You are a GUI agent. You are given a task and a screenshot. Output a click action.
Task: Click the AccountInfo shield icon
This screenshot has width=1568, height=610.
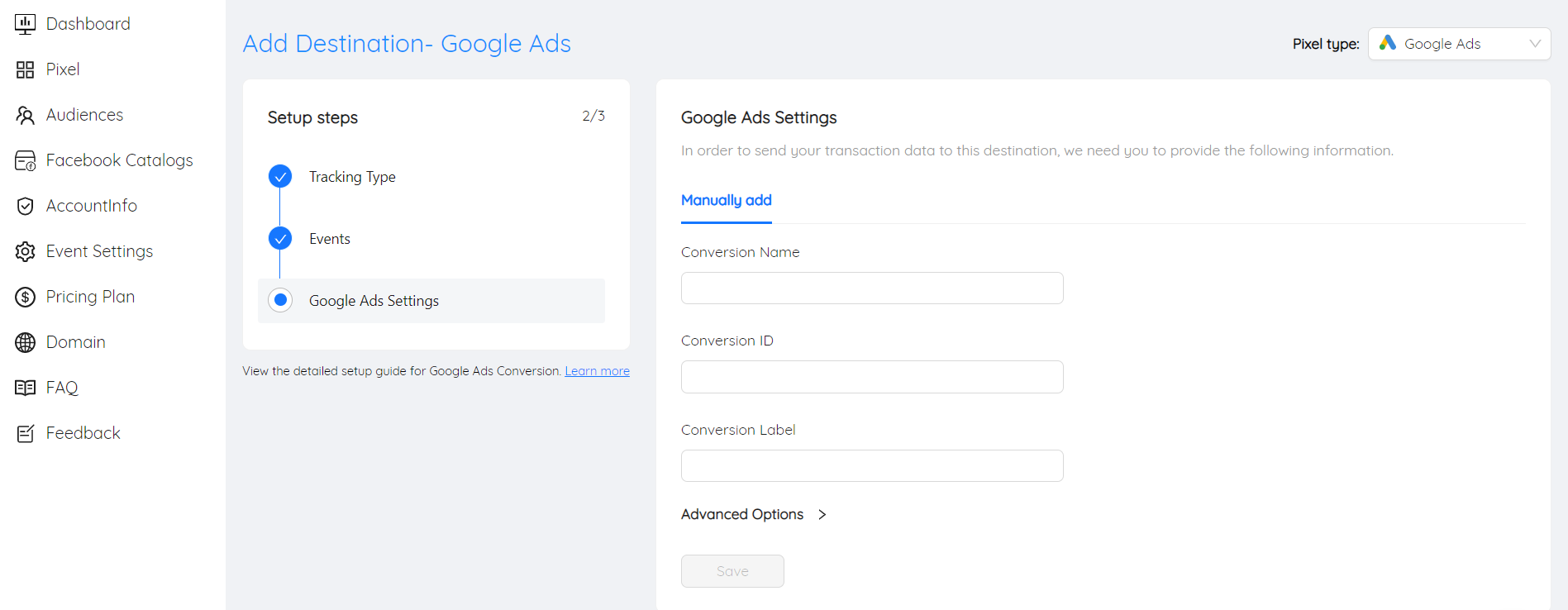(26, 206)
